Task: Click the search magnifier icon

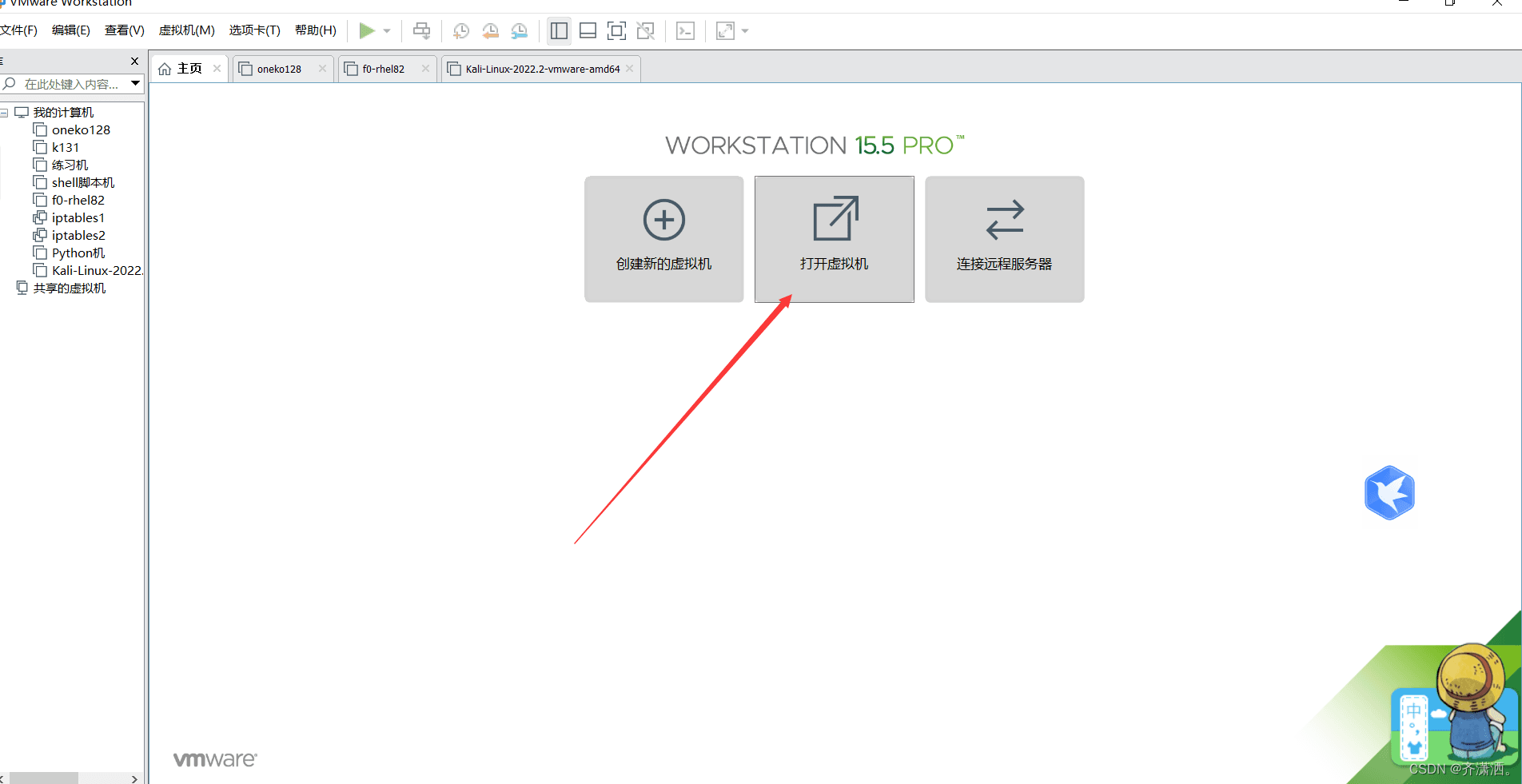Action: point(10,83)
